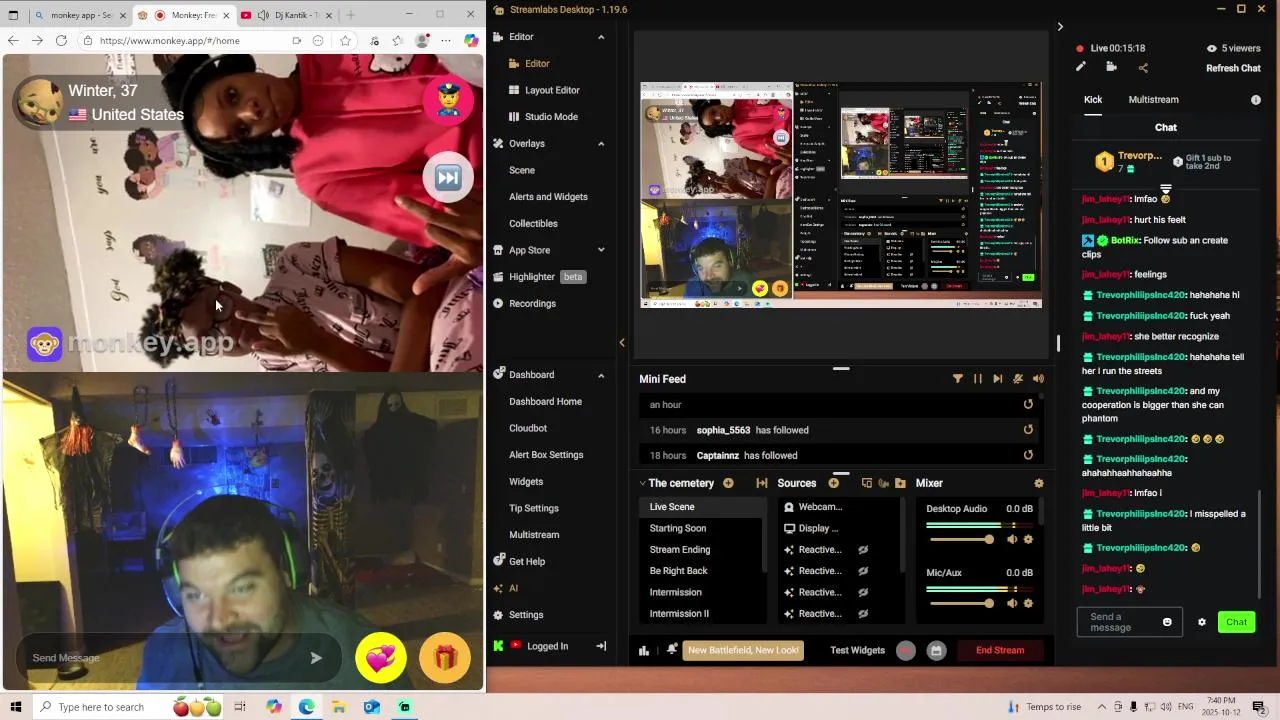
Task: Open performance stats bar chart icon
Action: coord(644,651)
